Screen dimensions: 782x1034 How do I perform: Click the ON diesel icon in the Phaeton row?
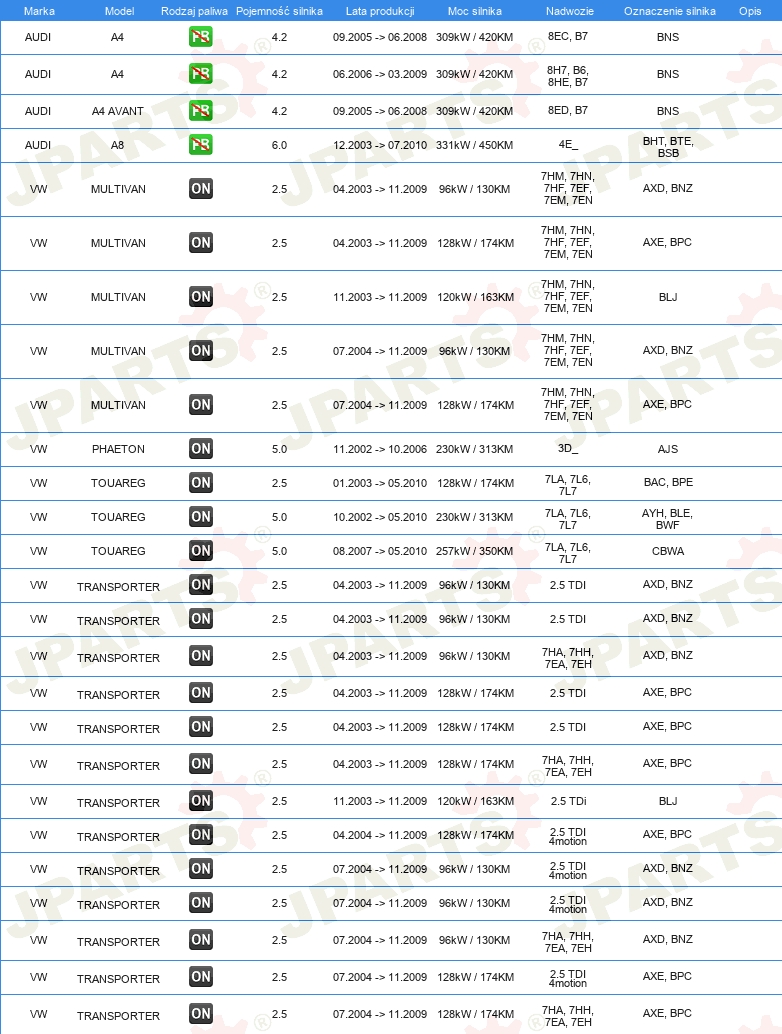tap(200, 449)
